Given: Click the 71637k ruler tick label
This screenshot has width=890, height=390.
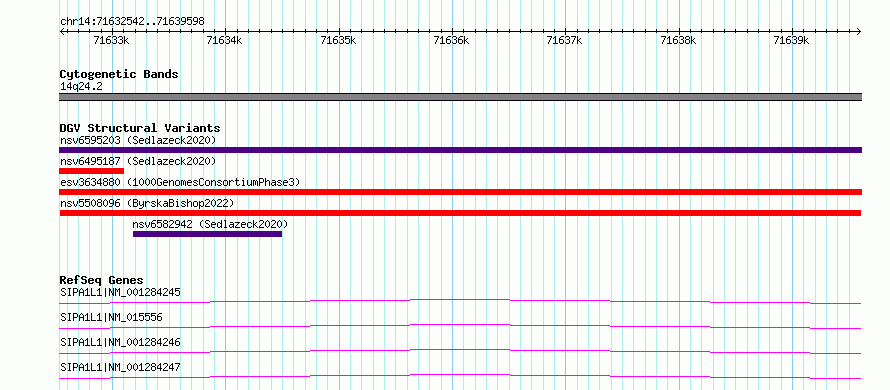Looking at the screenshot, I should coord(565,40).
